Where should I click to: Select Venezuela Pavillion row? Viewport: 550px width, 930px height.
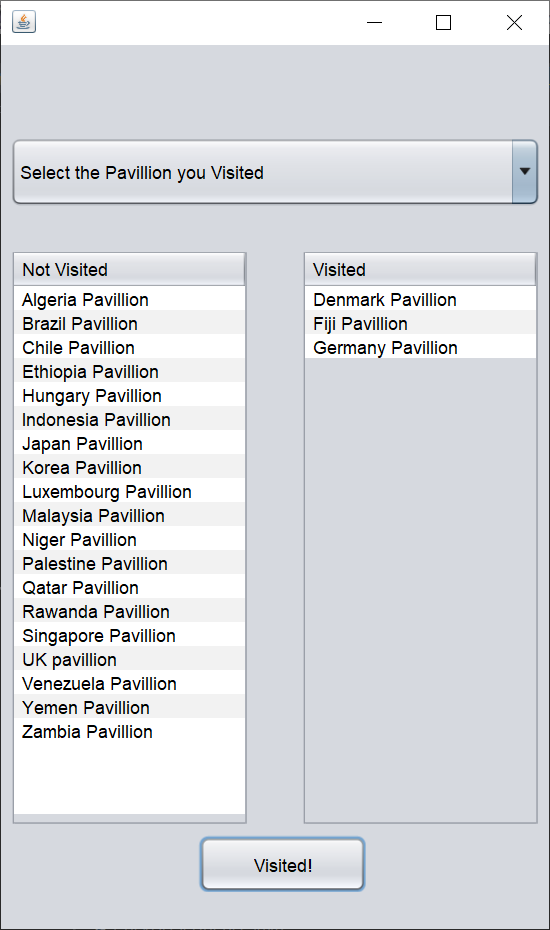[129, 683]
